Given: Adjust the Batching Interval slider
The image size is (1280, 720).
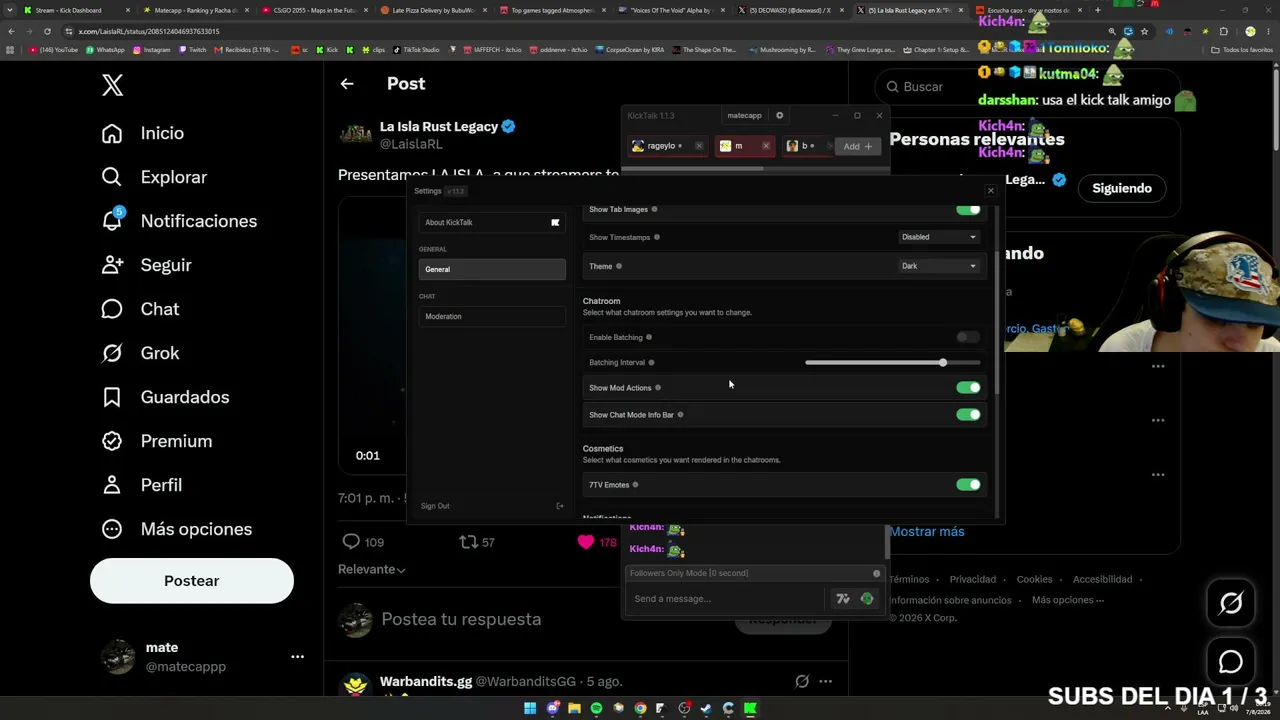Looking at the screenshot, I should [x=892, y=363].
